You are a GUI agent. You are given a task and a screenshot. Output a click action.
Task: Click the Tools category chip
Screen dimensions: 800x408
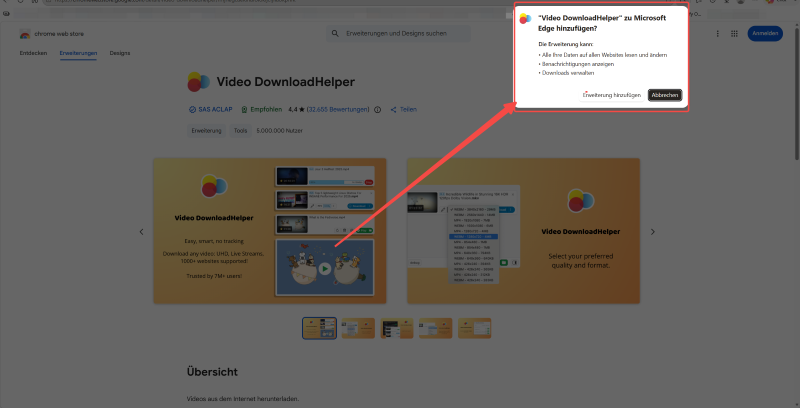[240, 131]
